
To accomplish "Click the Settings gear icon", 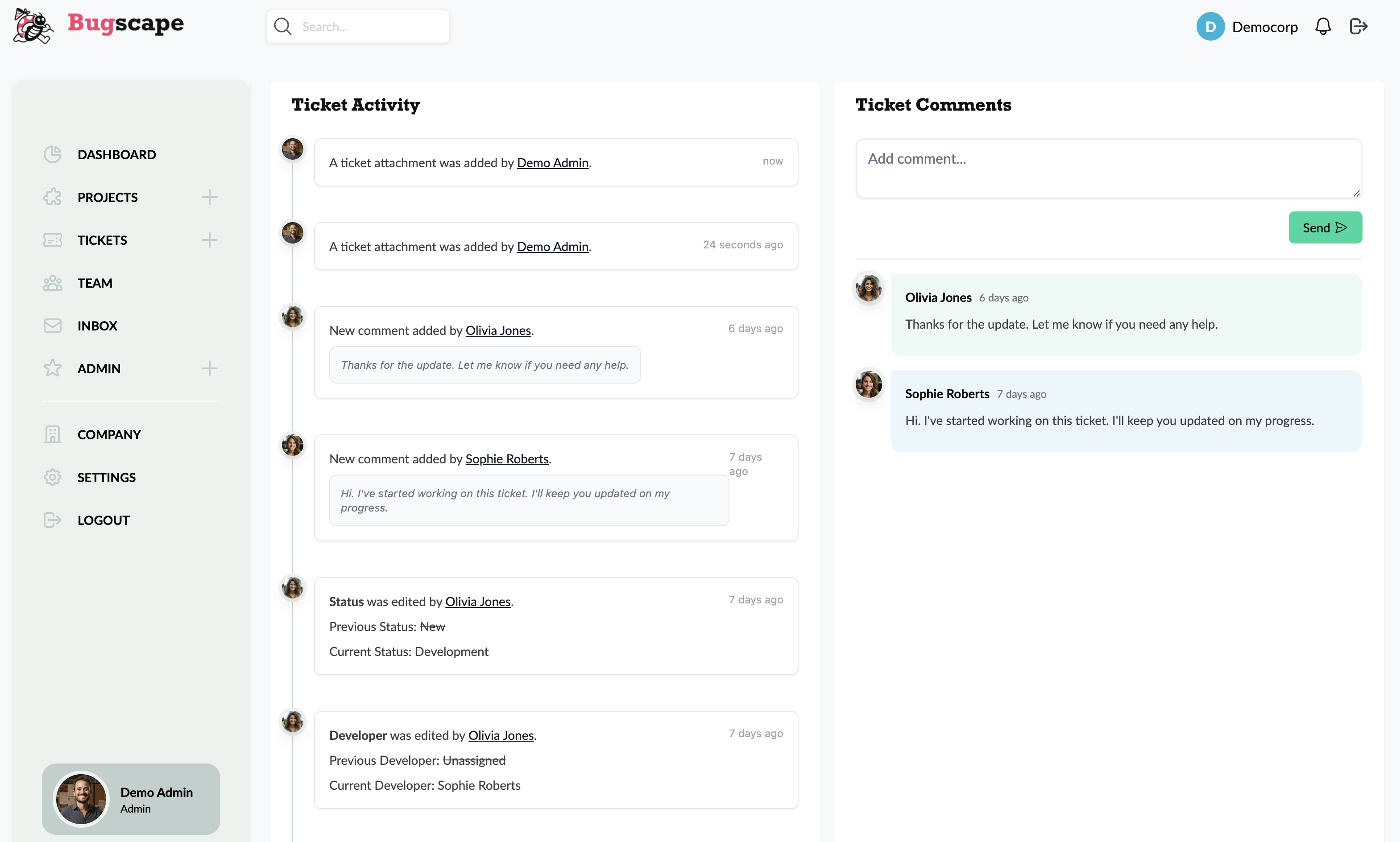I will 52,477.
